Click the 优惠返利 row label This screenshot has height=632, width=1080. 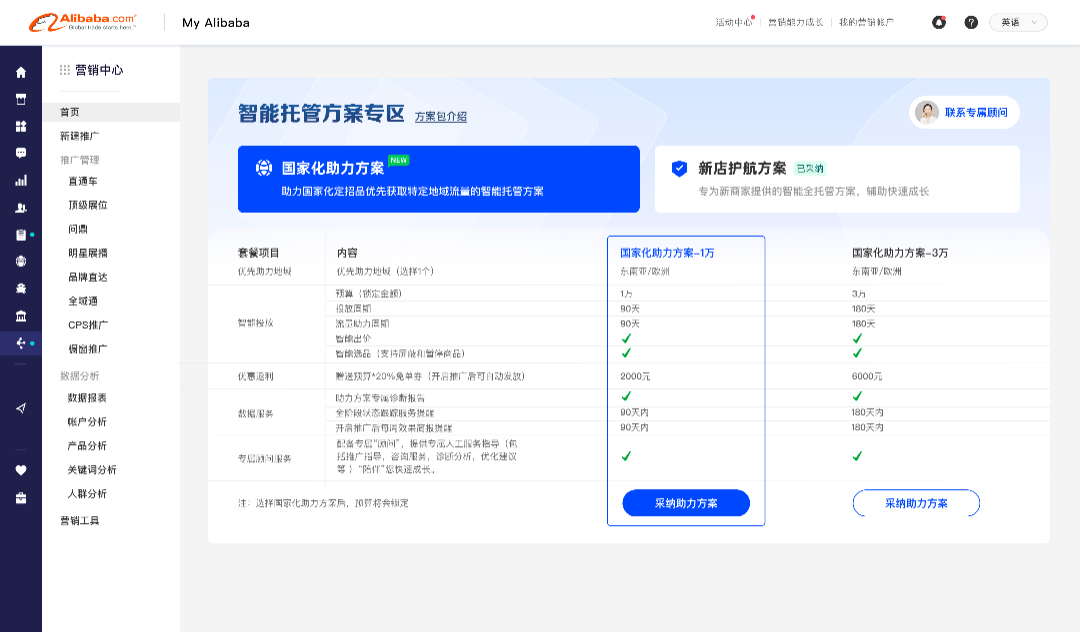[256, 377]
